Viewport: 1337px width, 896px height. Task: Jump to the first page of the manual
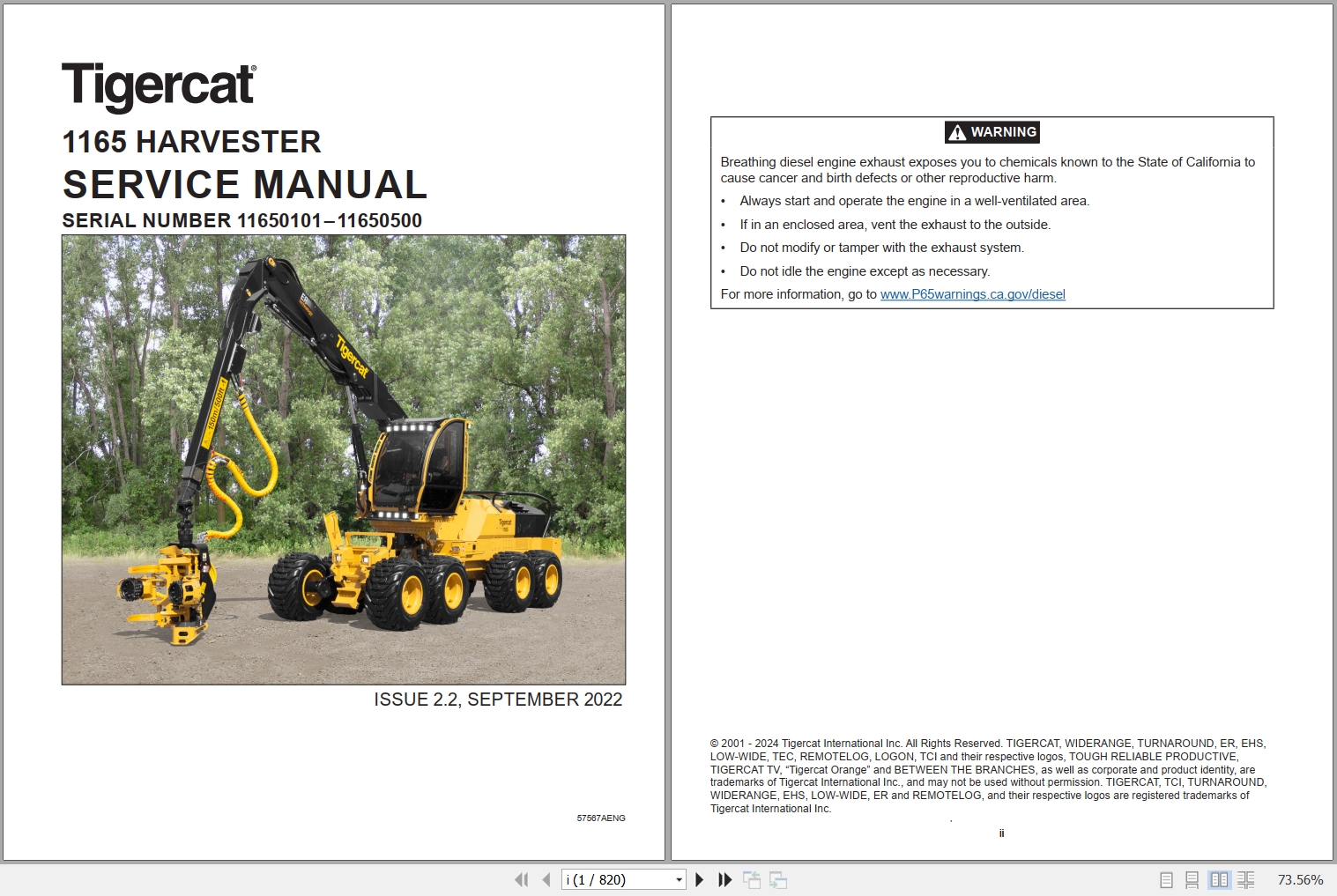[x=522, y=879]
